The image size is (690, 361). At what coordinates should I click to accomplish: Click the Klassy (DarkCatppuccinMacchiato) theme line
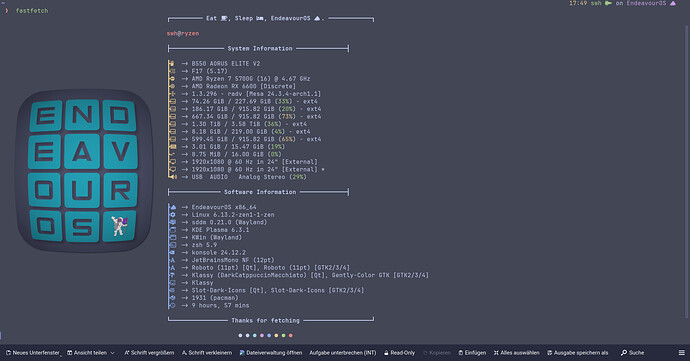310,275
